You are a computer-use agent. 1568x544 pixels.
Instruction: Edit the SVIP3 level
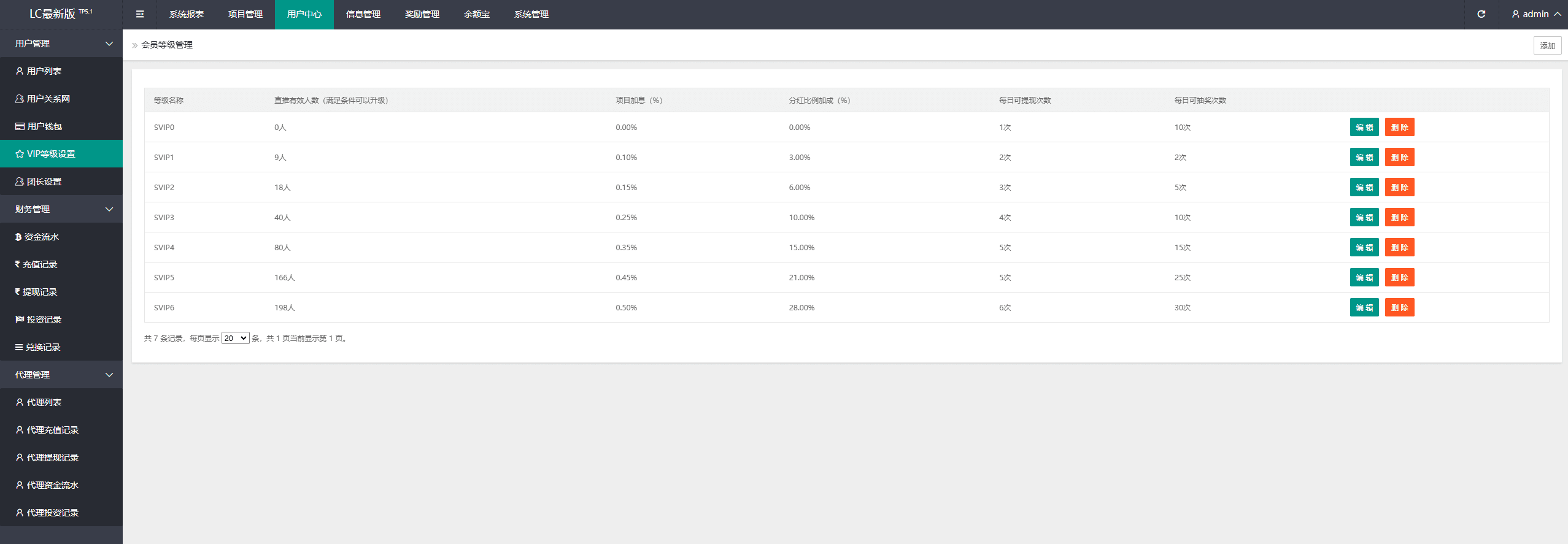point(1364,217)
